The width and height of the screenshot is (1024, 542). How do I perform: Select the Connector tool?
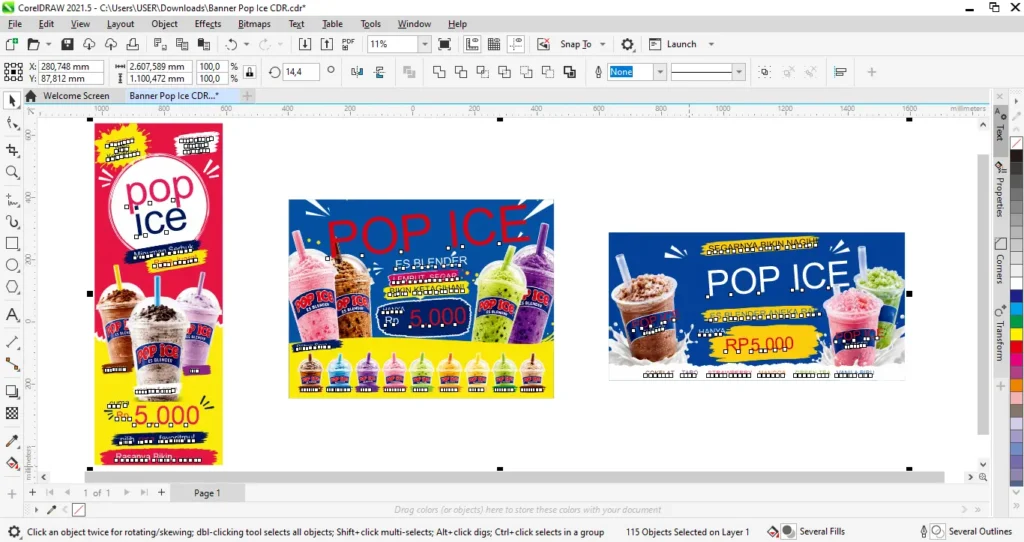(x=12, y=364)
